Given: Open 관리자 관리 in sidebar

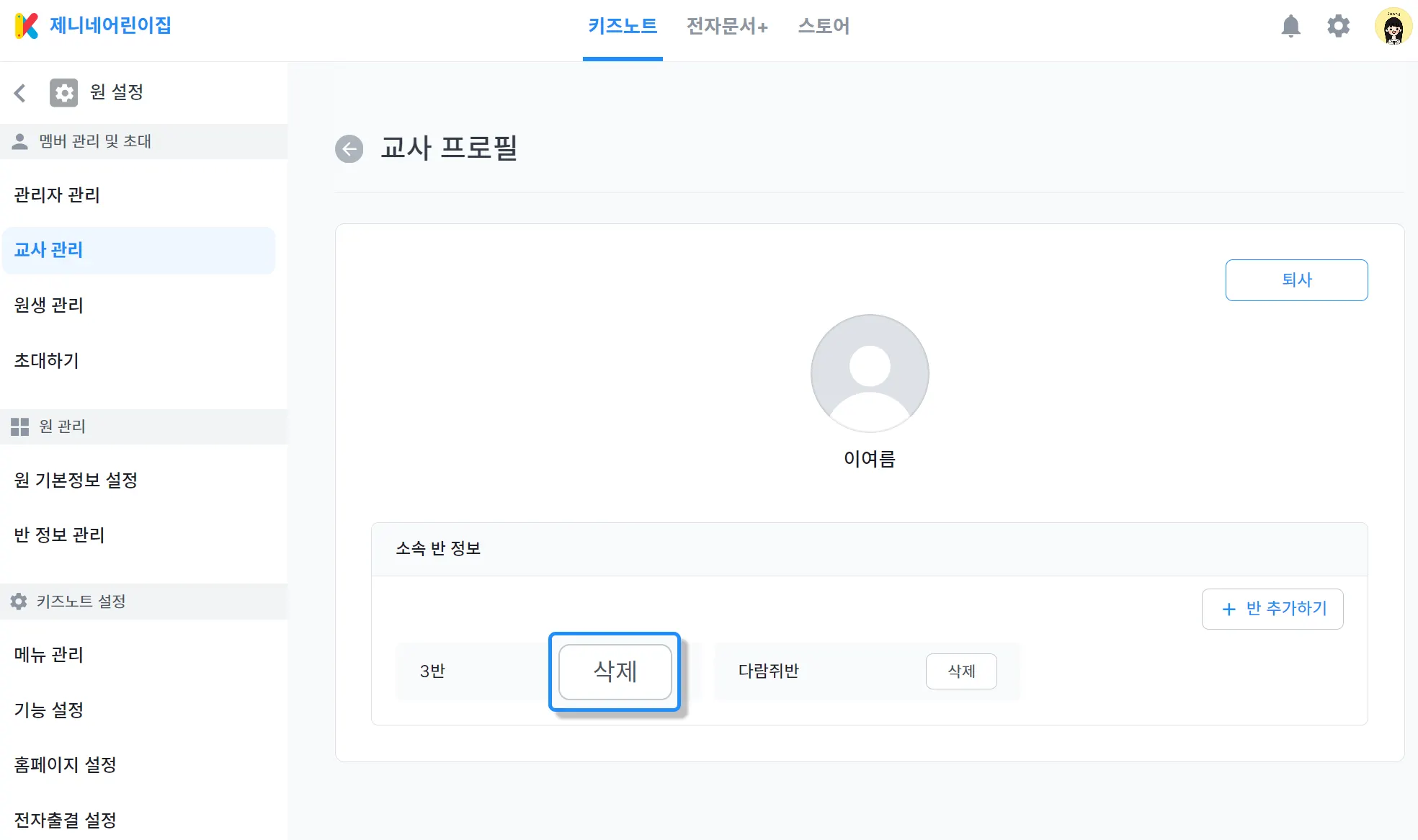Looking at the screenshot, I should coord(57,195).
